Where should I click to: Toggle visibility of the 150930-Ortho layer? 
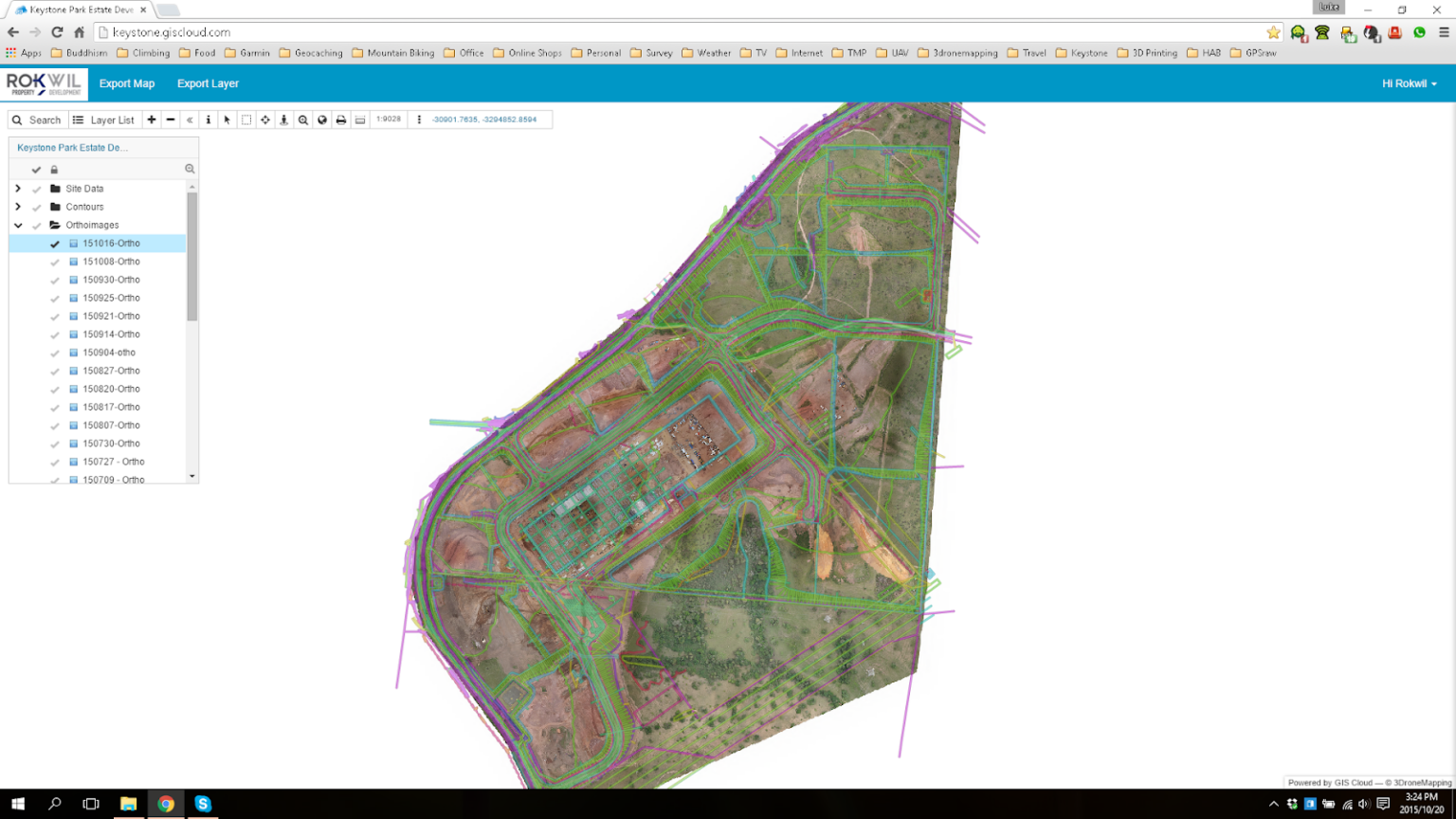(54, 280)
